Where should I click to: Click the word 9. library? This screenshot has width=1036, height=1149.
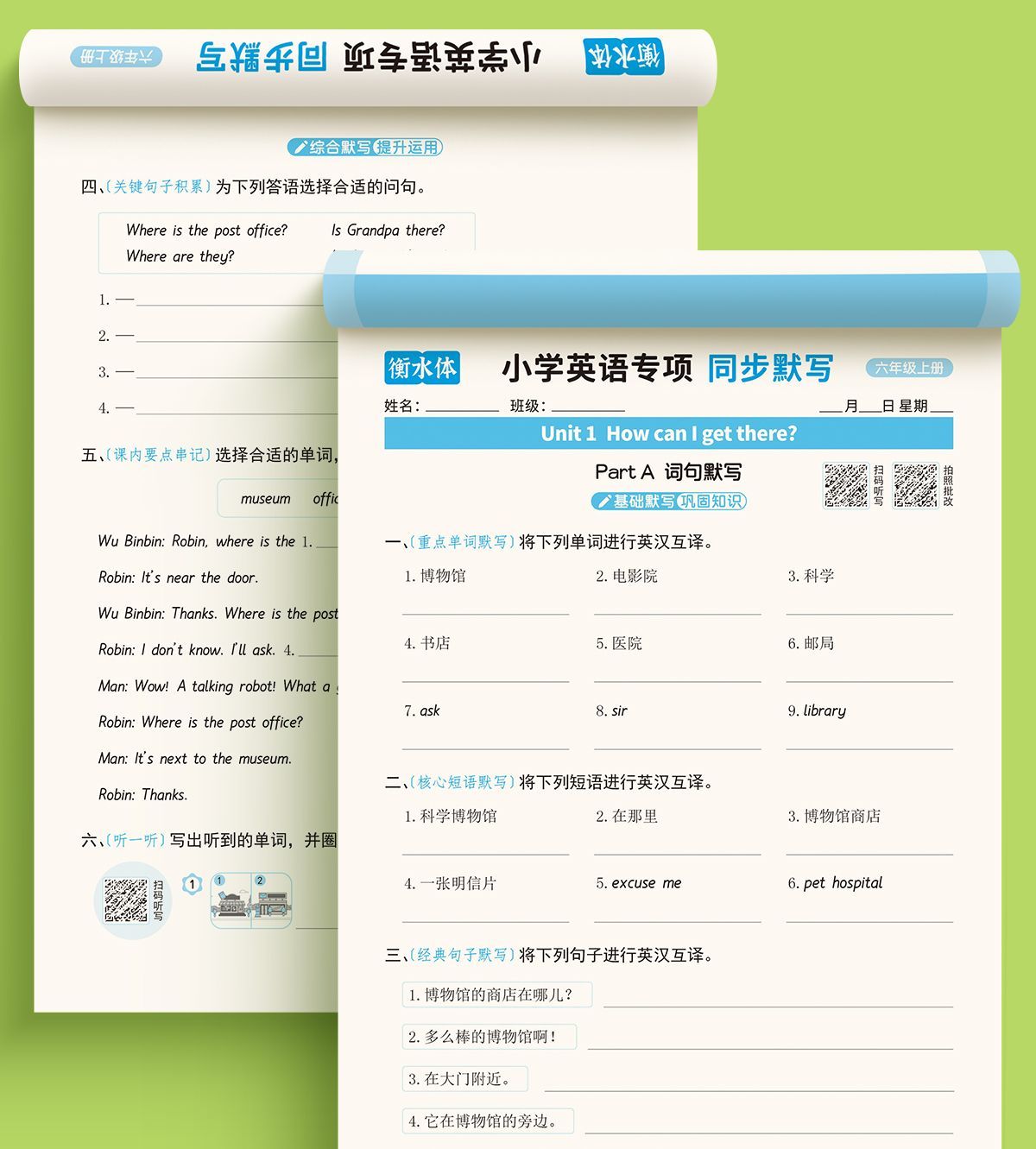coord(817,710)
